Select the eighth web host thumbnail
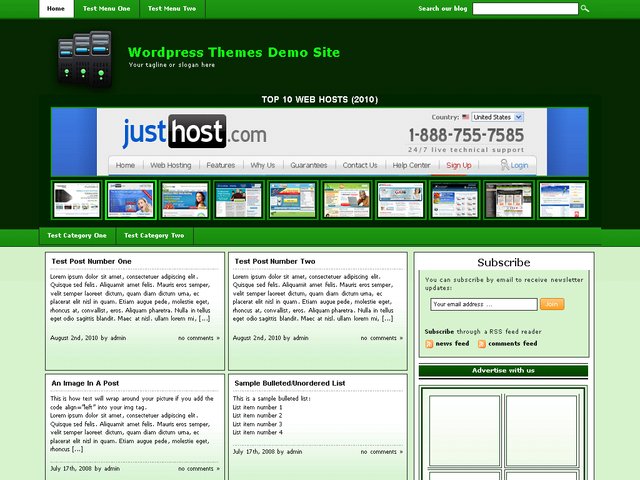The width and height of the screenshot is (640, 480). click(x=454, y=200)
